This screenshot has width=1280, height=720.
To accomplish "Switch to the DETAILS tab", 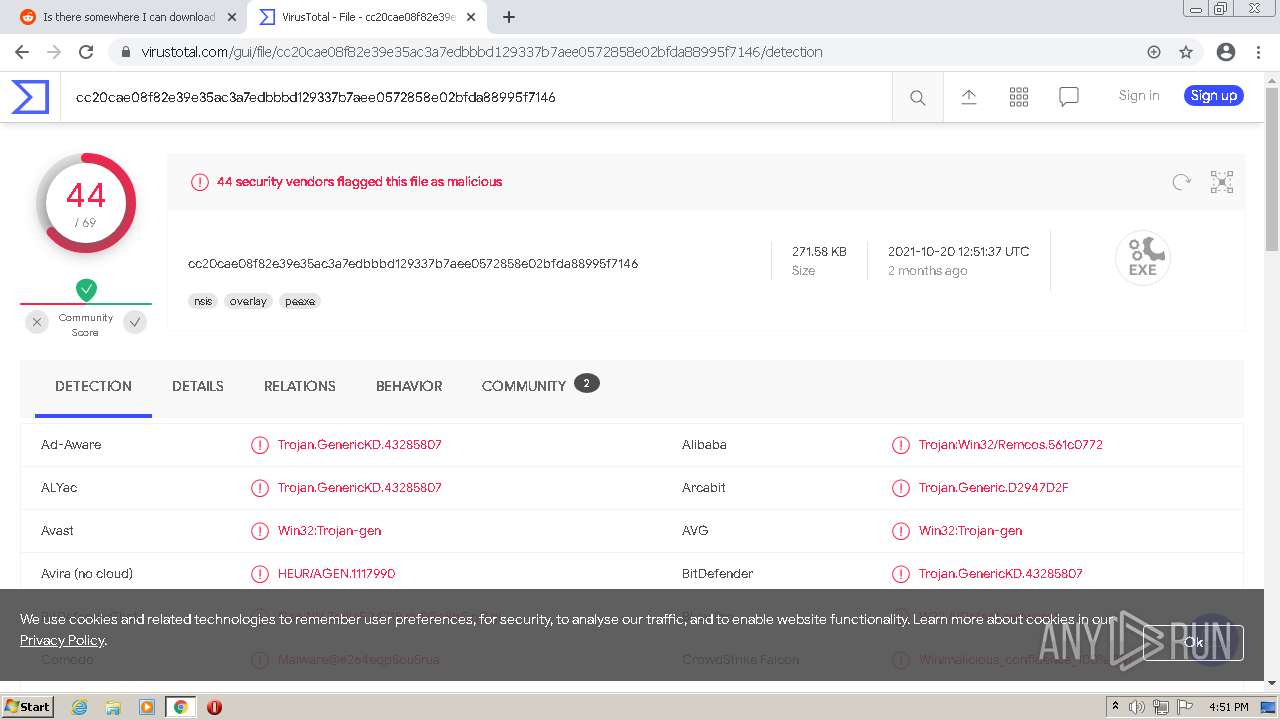I will (198, 386).
